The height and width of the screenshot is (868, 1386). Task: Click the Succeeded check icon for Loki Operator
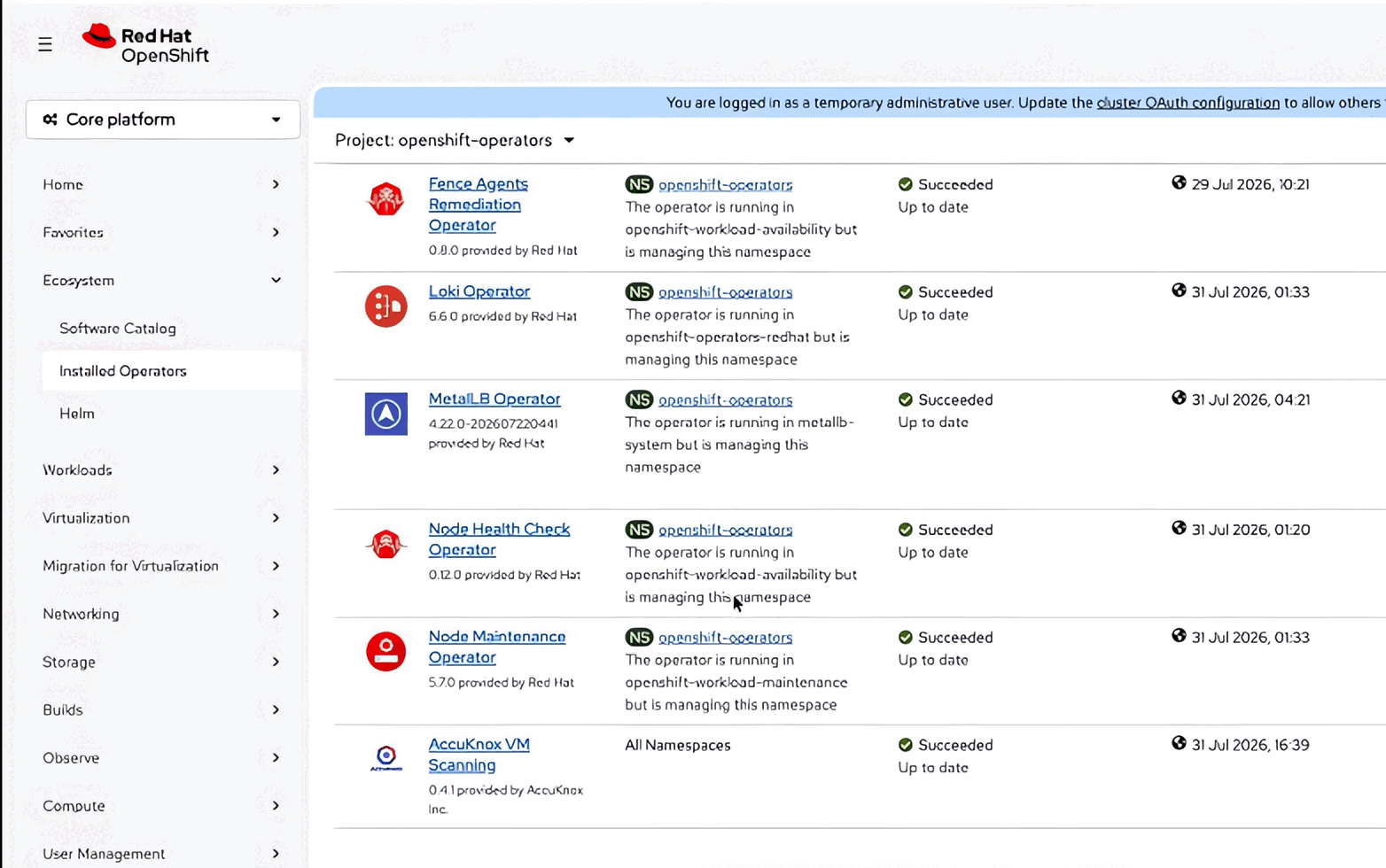click(906, 291)
